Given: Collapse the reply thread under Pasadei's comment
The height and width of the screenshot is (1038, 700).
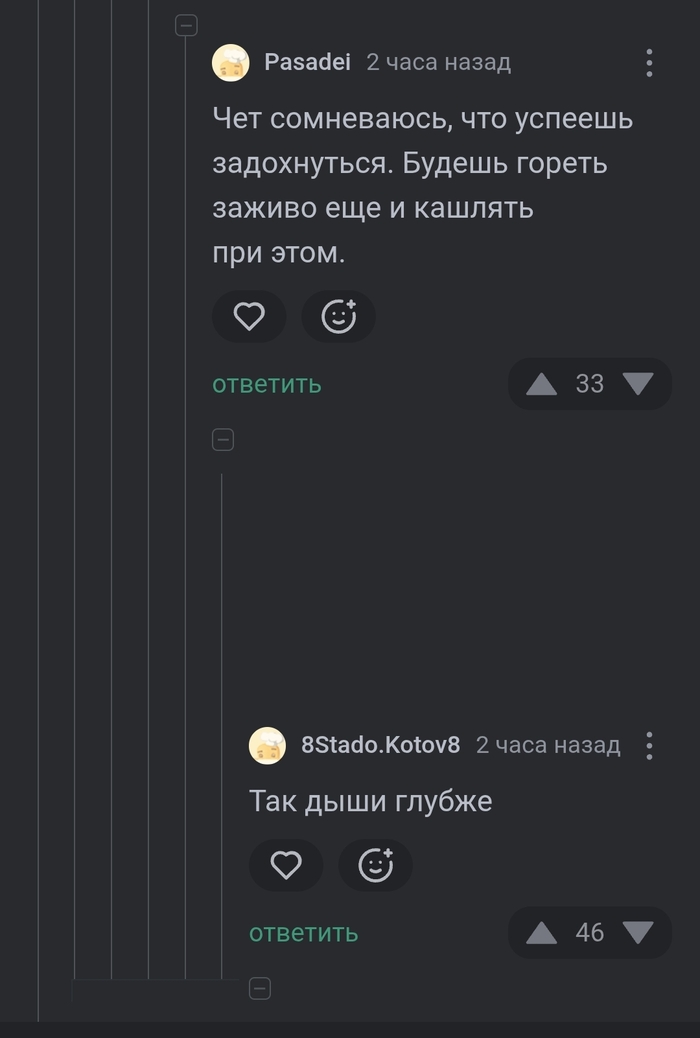Looking at the screenshot, I should click(223, 439).
